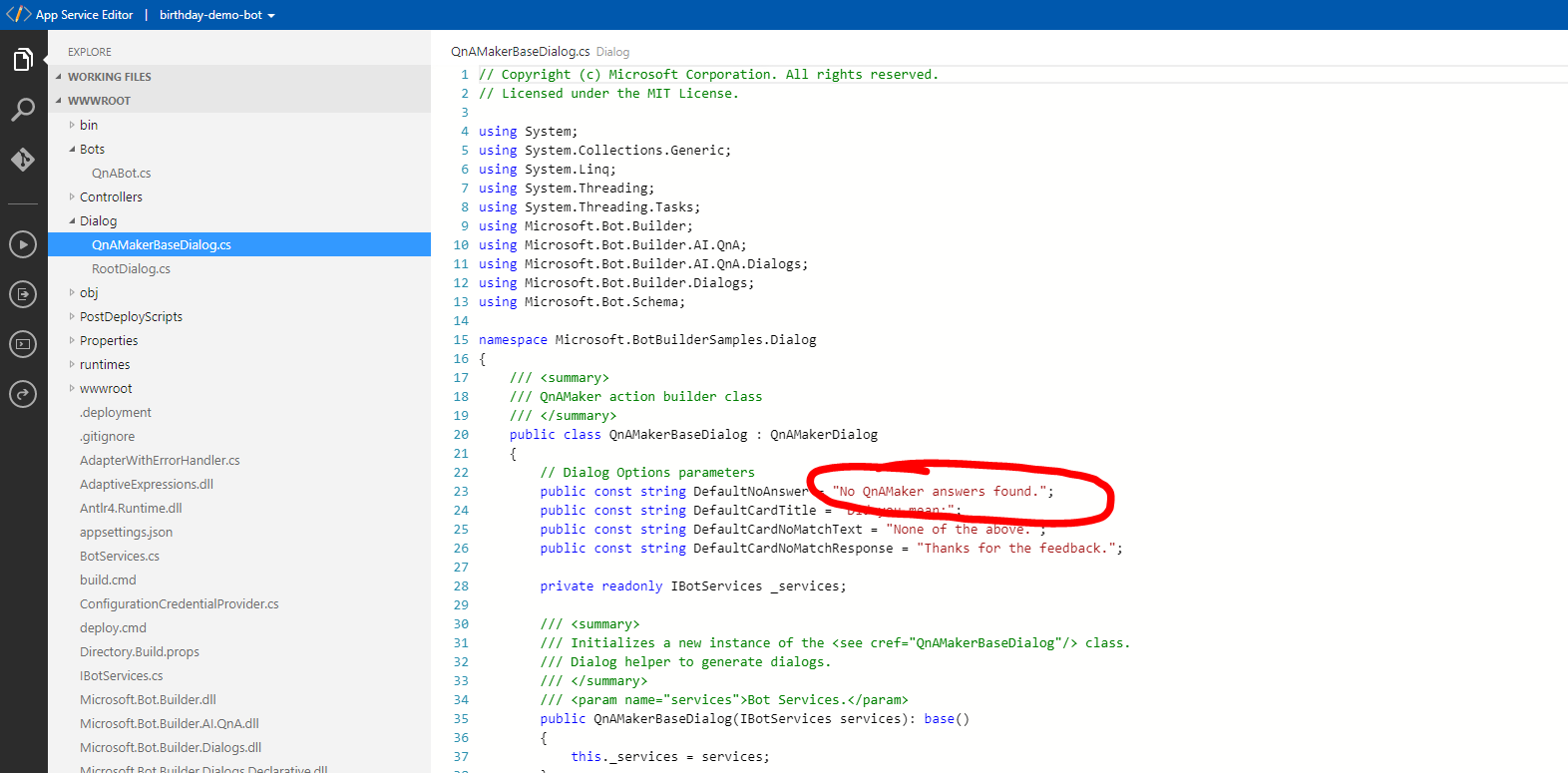
Task: Open Antlr4.Runtime.dll
Action: pos(131,508)
